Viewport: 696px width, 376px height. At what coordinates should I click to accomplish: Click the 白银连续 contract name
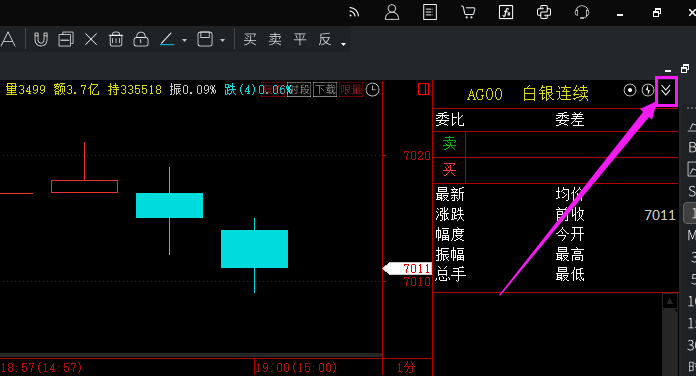point(555,94)
